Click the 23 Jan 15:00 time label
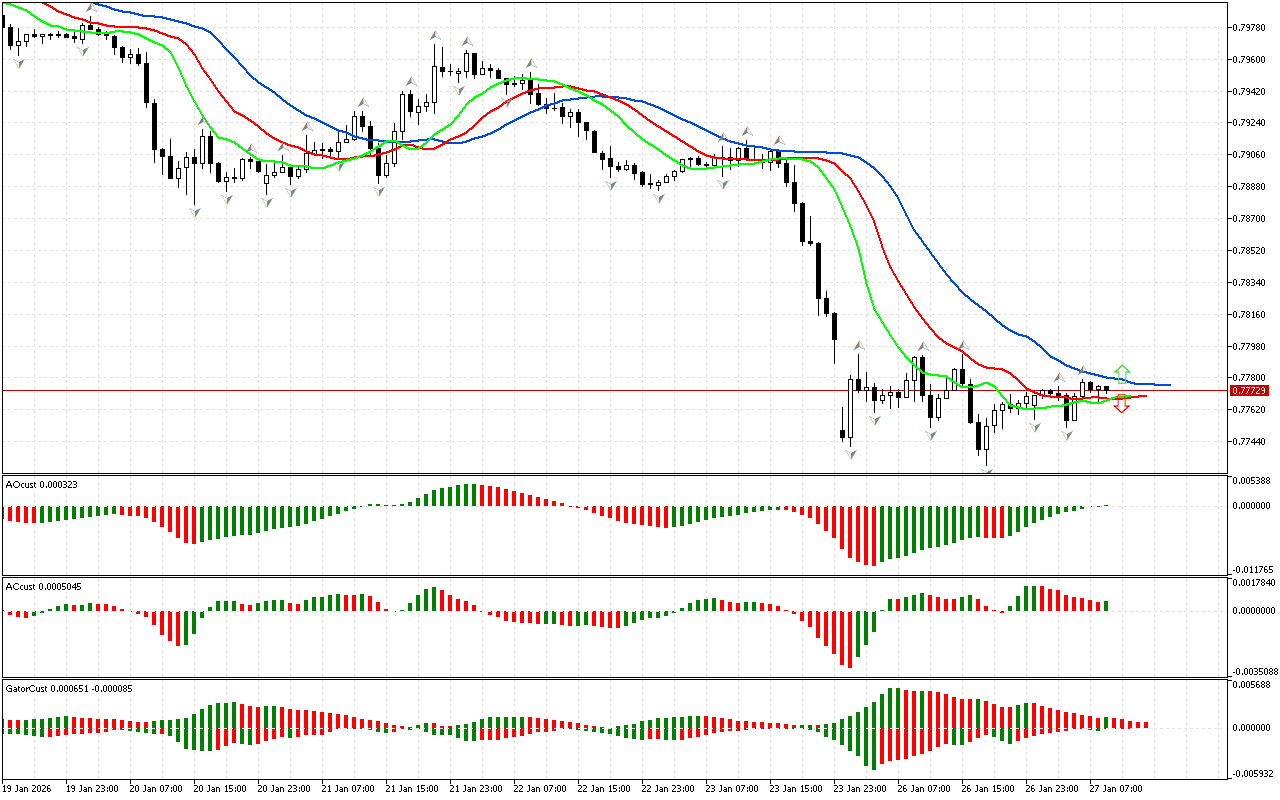The image size is (1280, 800). click(x=798, y=788)
